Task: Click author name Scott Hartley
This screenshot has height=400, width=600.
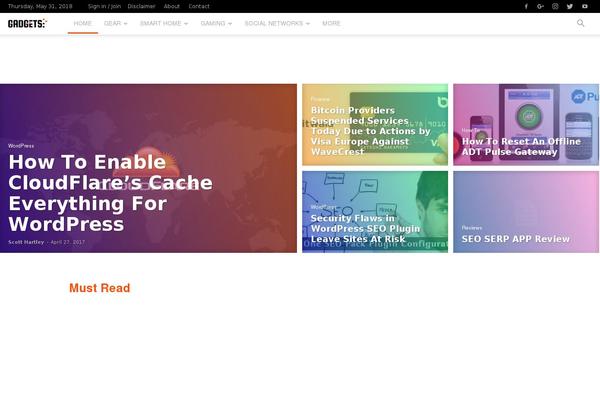Action: pos(26,242)
